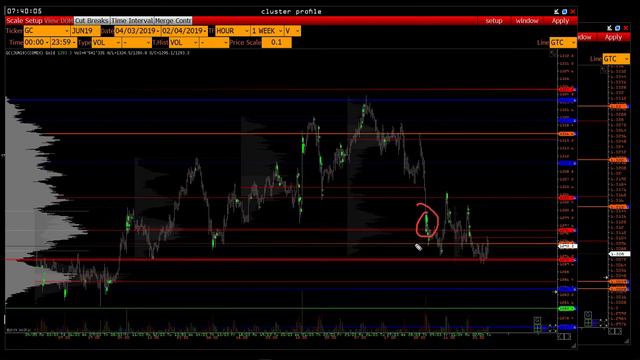Image resolution: width=640 pixels, height=360 pixels.
Task: Open the 02/04/2019 end date picker
Action: pyautogui.click(x=184, y=31)
